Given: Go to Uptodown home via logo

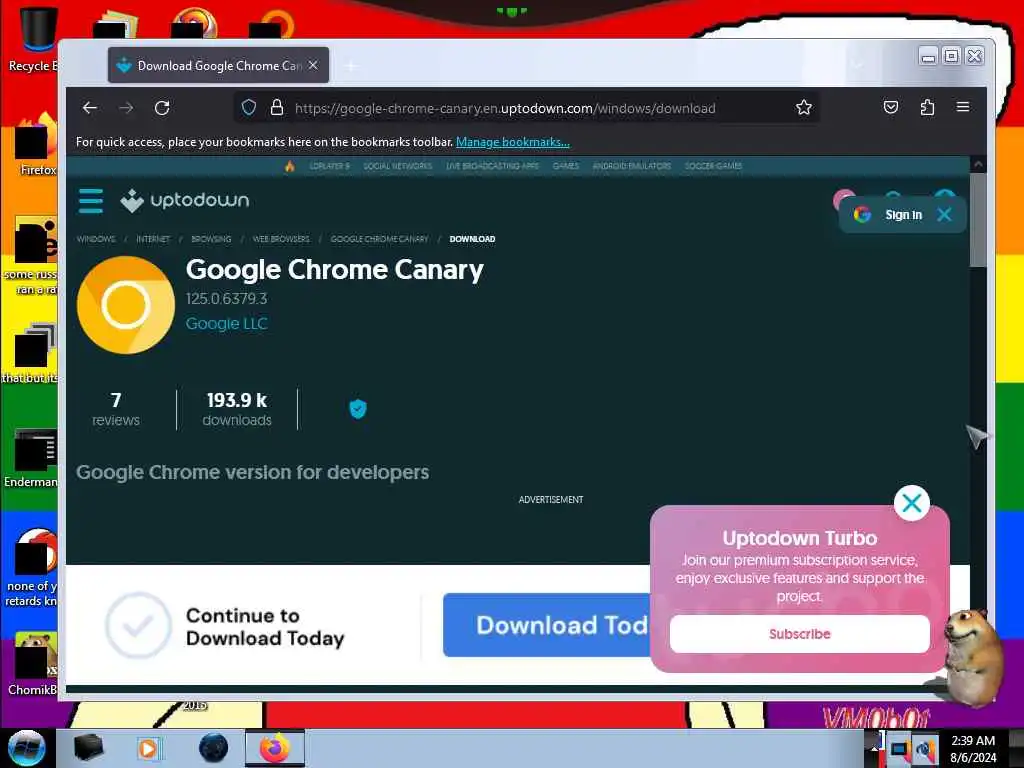Looking at the screenshot, I should tap(185, 200).
